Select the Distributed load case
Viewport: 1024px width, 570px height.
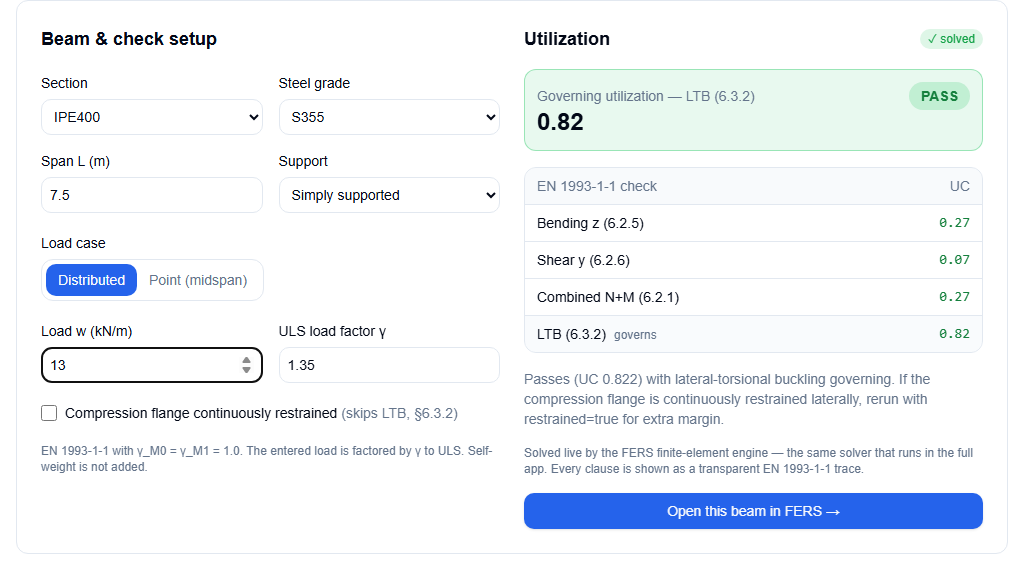[x=91, y=280]
